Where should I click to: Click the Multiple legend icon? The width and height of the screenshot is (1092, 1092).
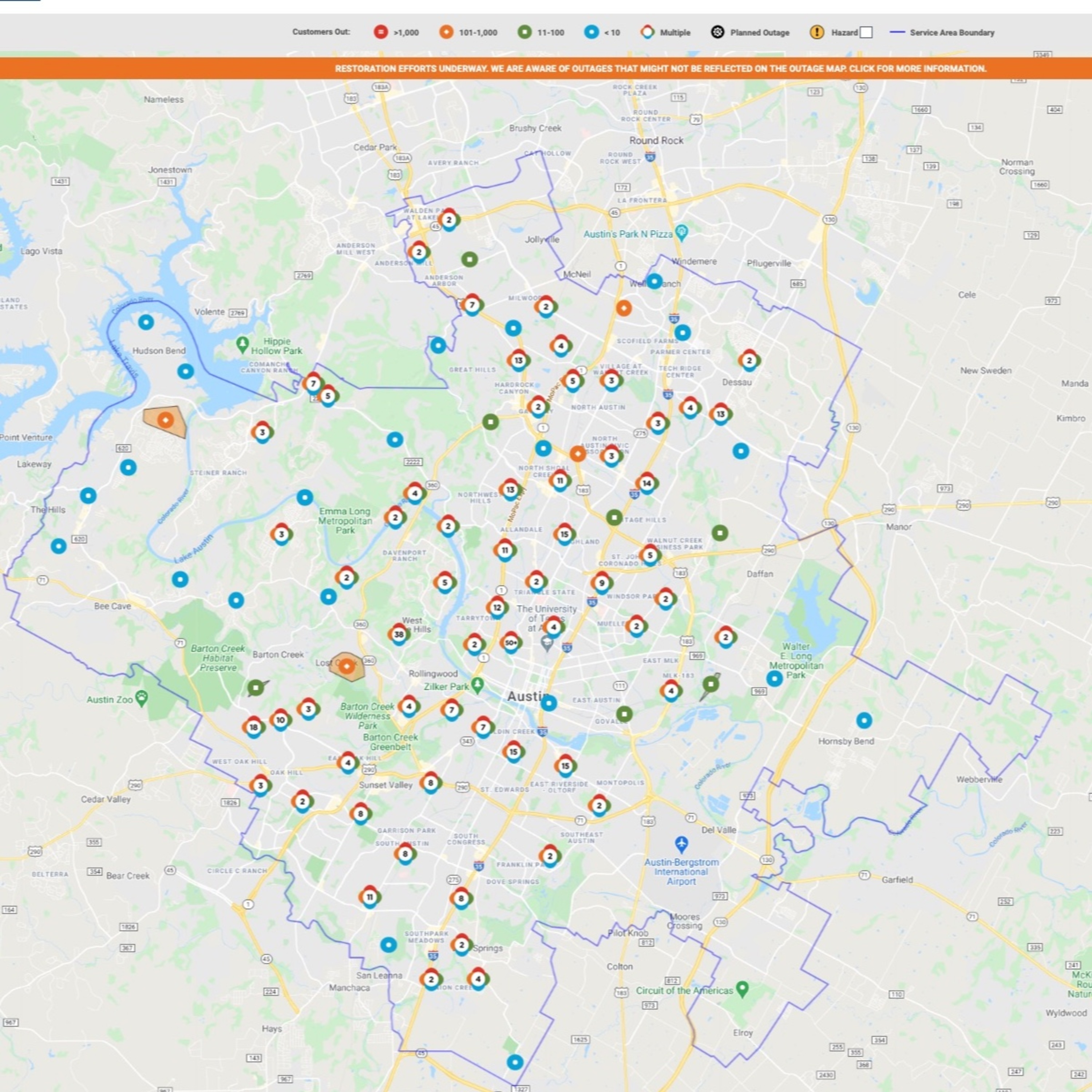coord(648,32)
